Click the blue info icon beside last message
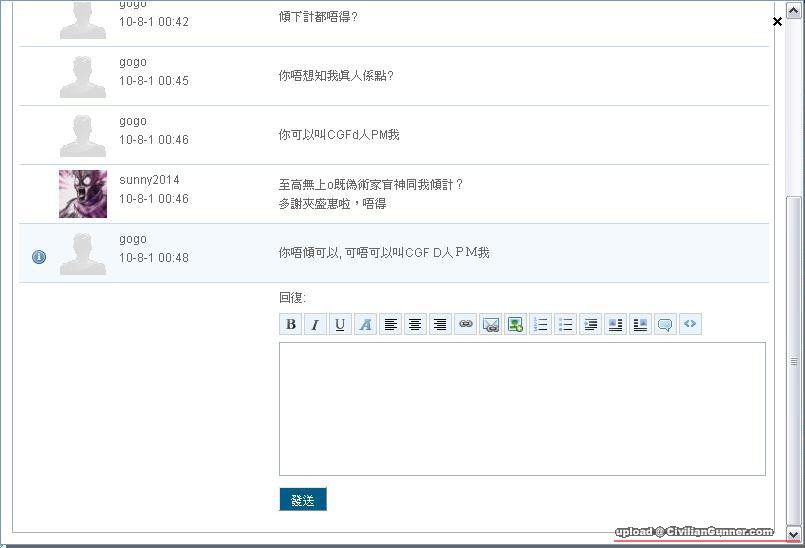Image resolution: width=805 pixels, height=548 pixels. coord(39,257)
